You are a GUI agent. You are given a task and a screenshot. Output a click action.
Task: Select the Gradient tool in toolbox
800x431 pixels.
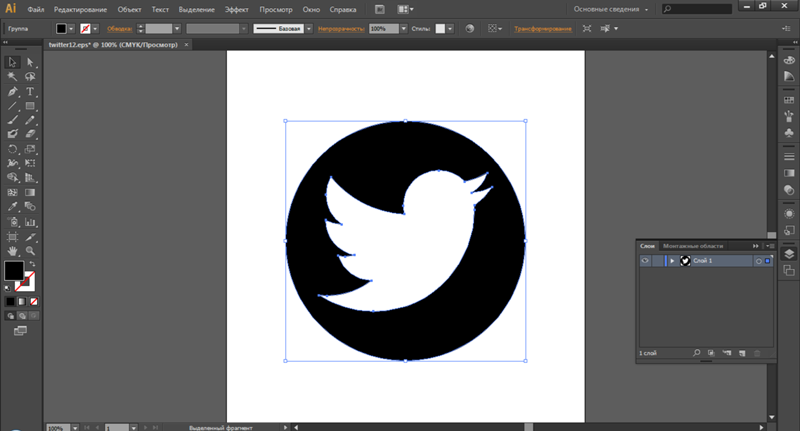[x=30, y=192]
